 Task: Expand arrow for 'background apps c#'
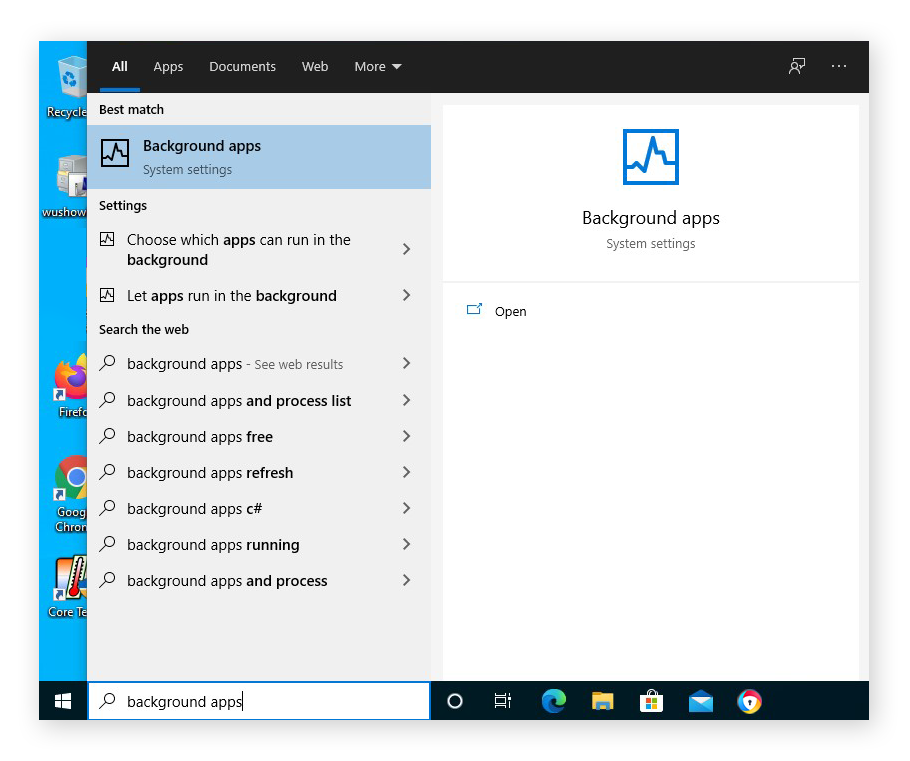406,508
